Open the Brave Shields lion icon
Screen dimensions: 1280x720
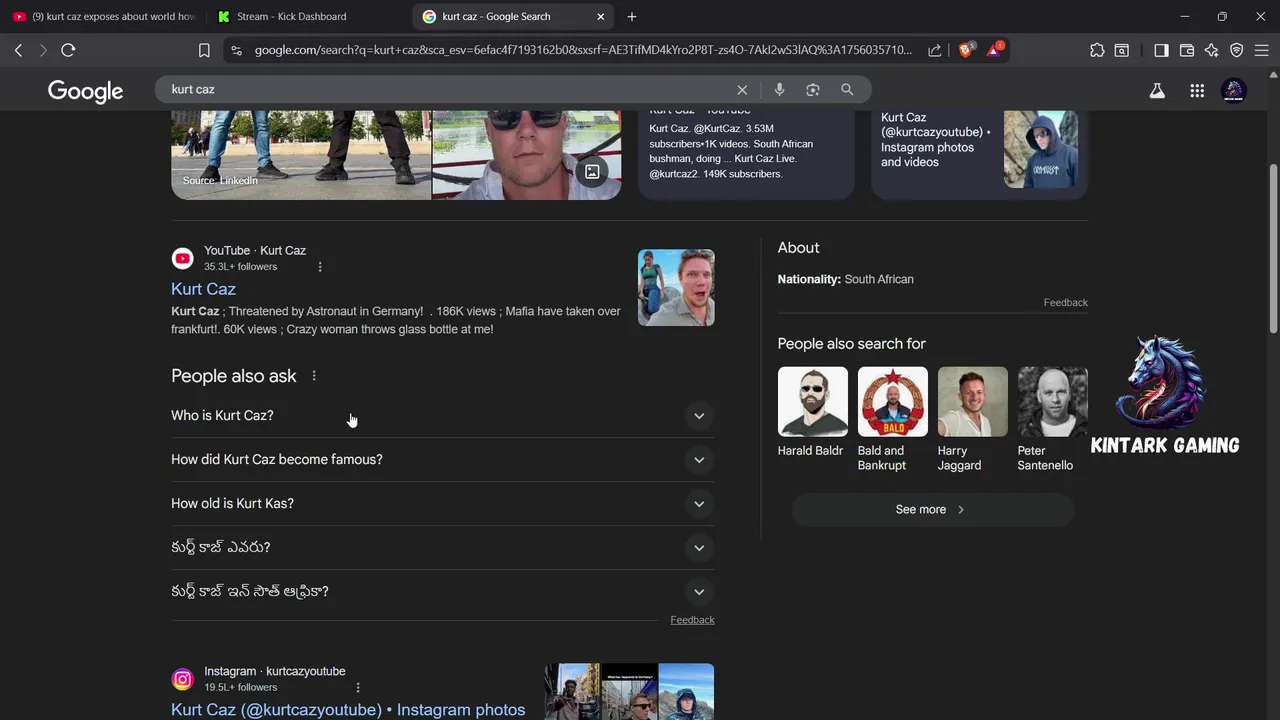(966, 49)
